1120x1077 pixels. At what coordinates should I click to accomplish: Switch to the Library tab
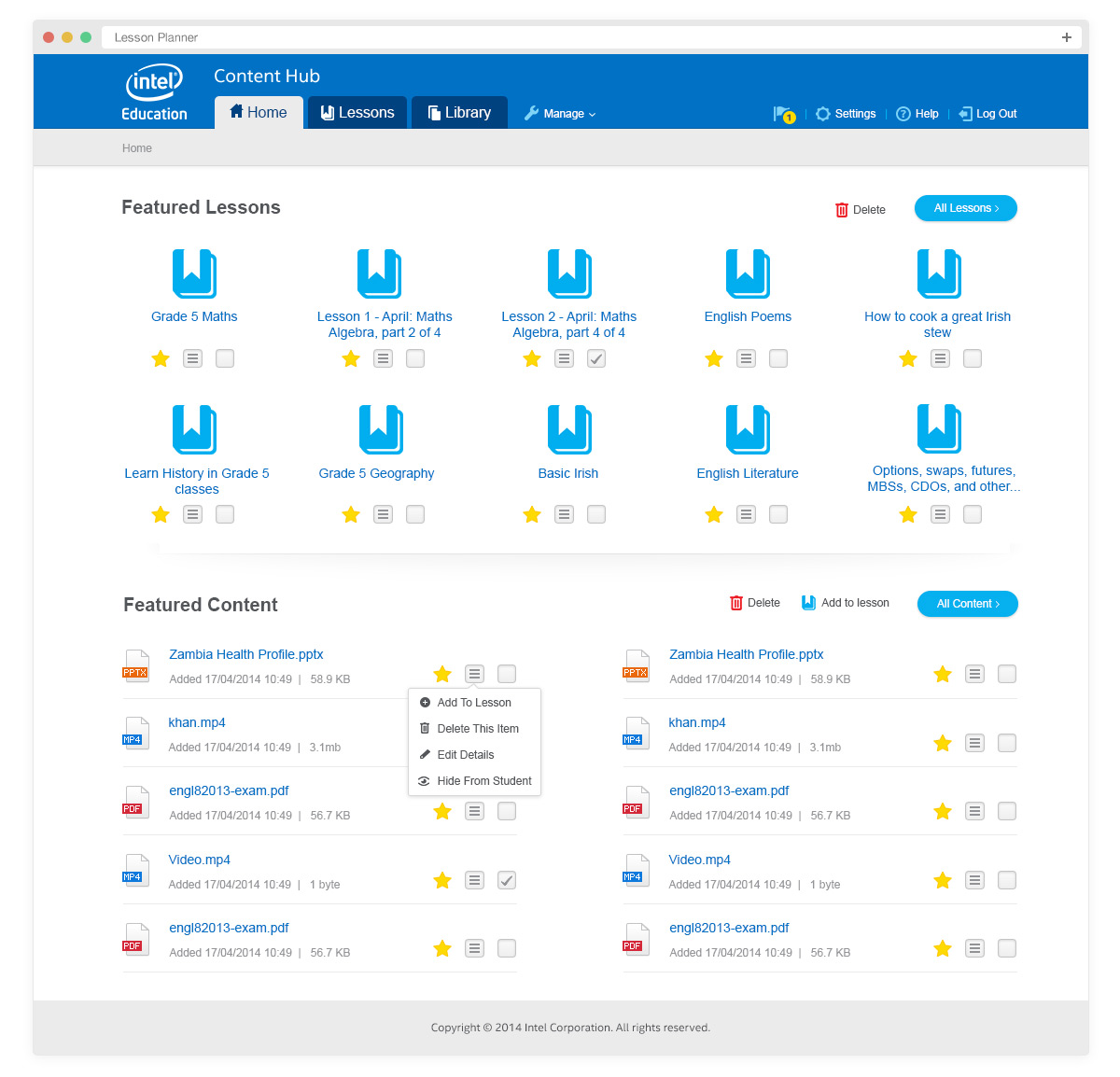tap(459, 112)
